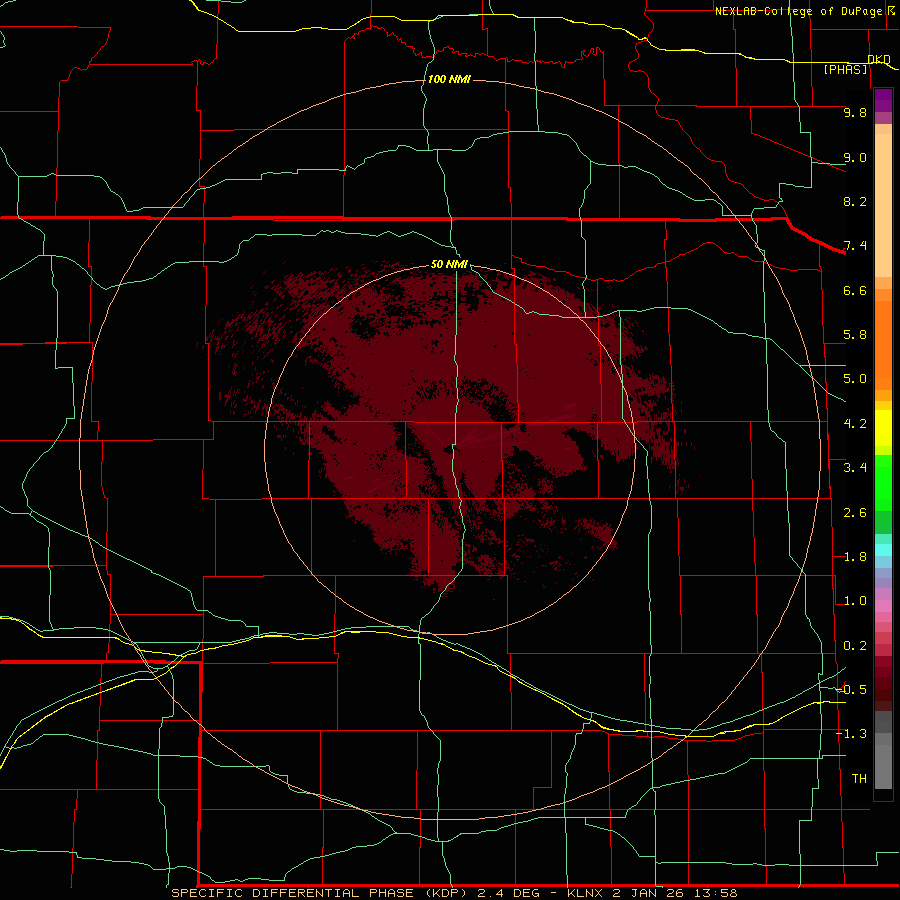Viewport: 900px width, 900px height.
Task: Click the 9.0 value on the color scale
Action: click(855, 157)
